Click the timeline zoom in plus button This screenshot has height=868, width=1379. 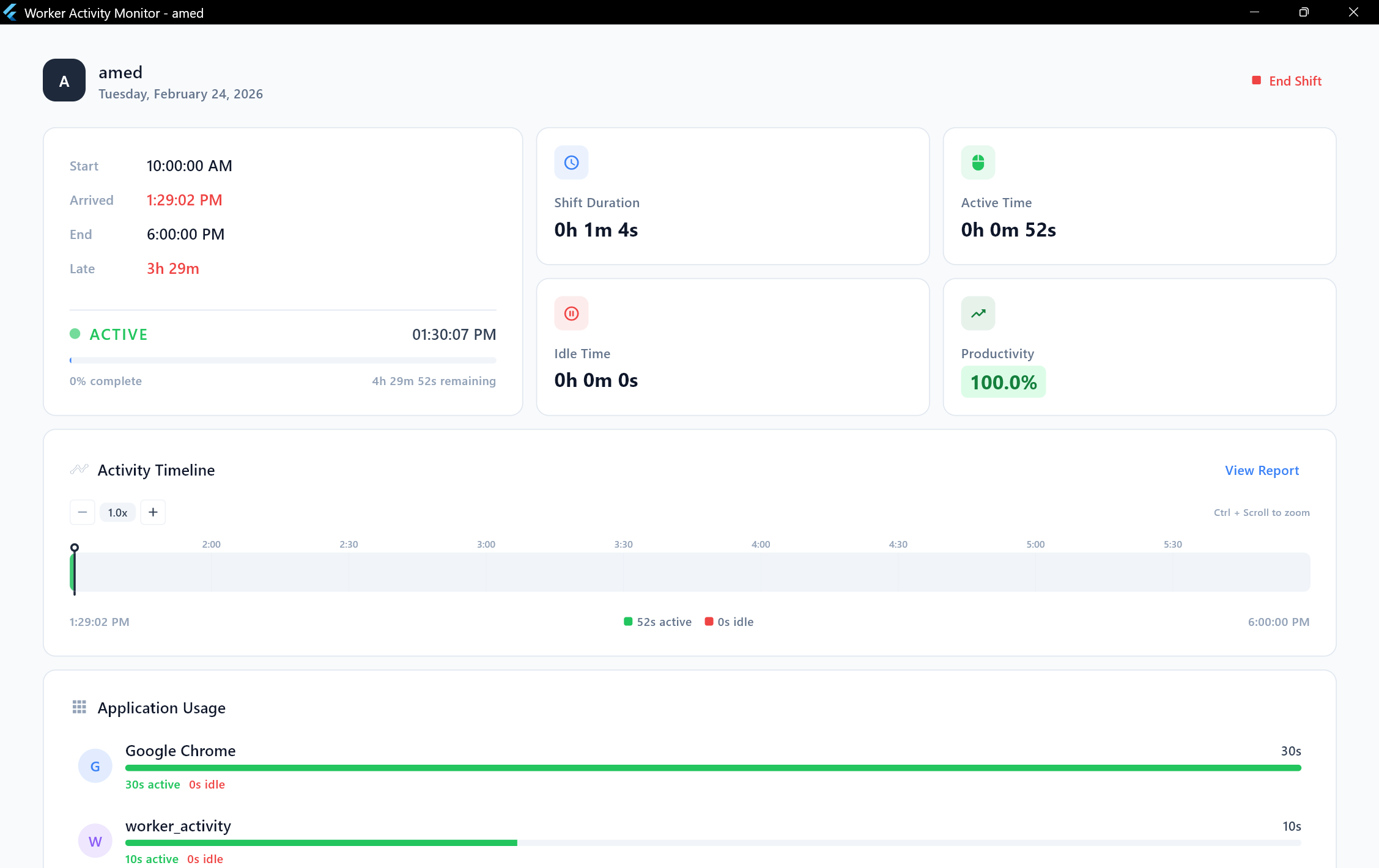pyautogui.click(x=153, y=512)
